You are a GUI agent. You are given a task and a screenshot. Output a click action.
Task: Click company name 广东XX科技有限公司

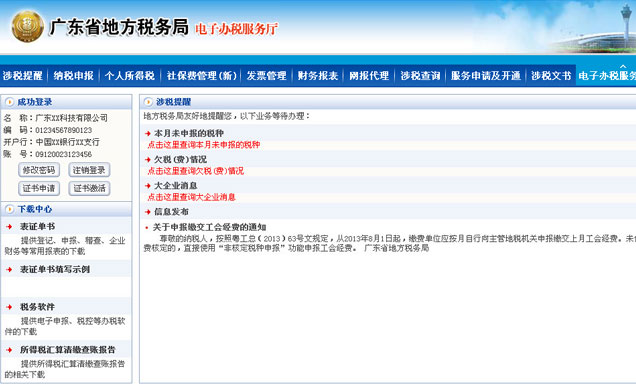[x=71, y=118]
